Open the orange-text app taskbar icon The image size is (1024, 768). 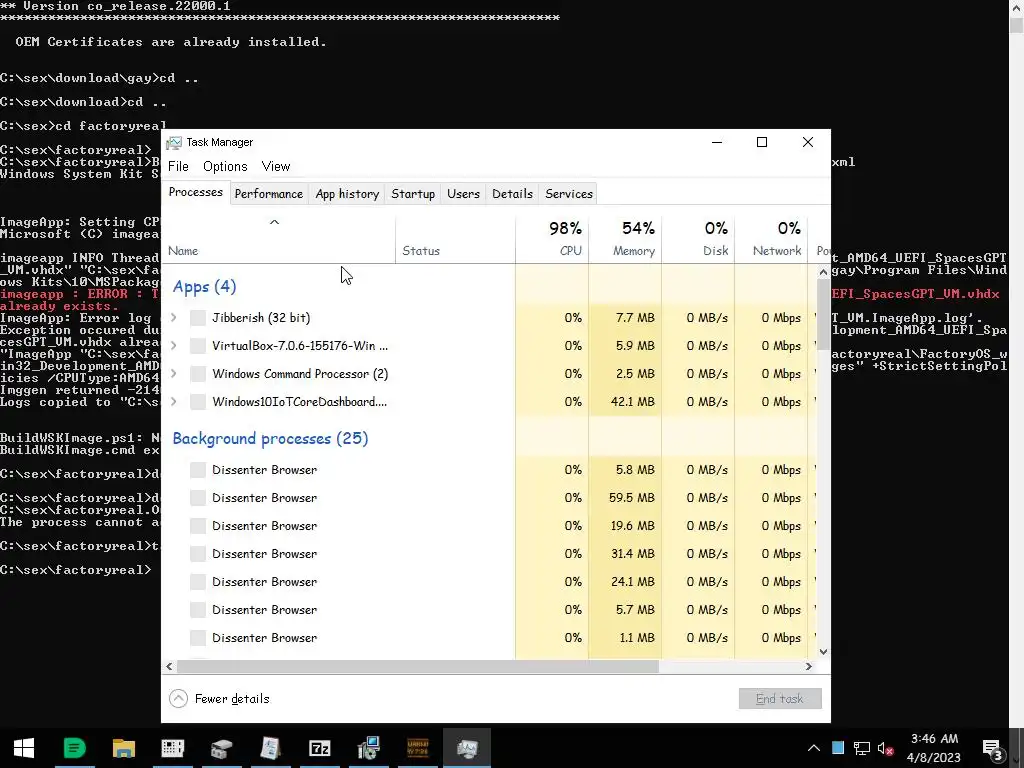tap(418, 748)
